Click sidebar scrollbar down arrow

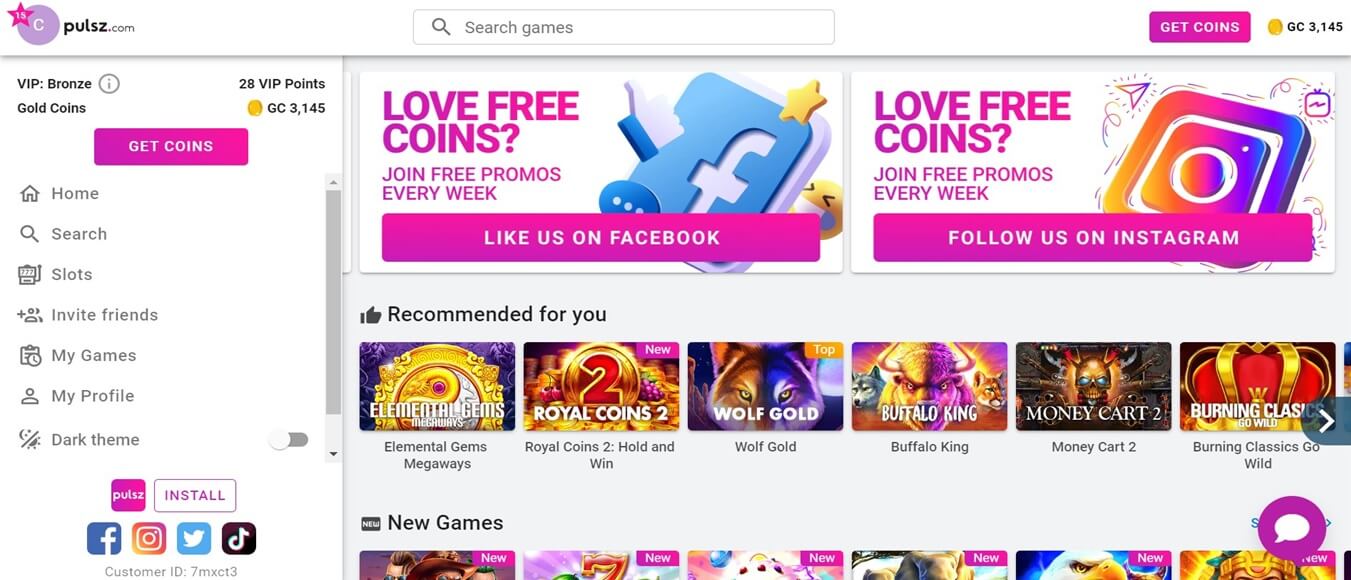tap(333, 454)
